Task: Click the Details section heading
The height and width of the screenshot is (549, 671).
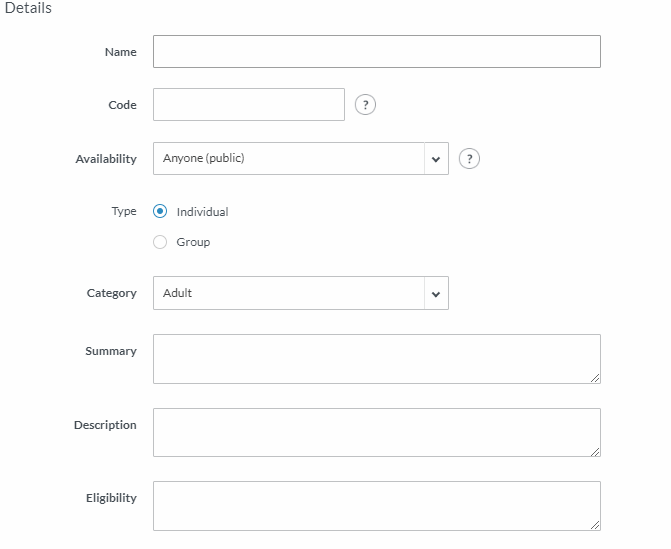Action: [28, 8]
